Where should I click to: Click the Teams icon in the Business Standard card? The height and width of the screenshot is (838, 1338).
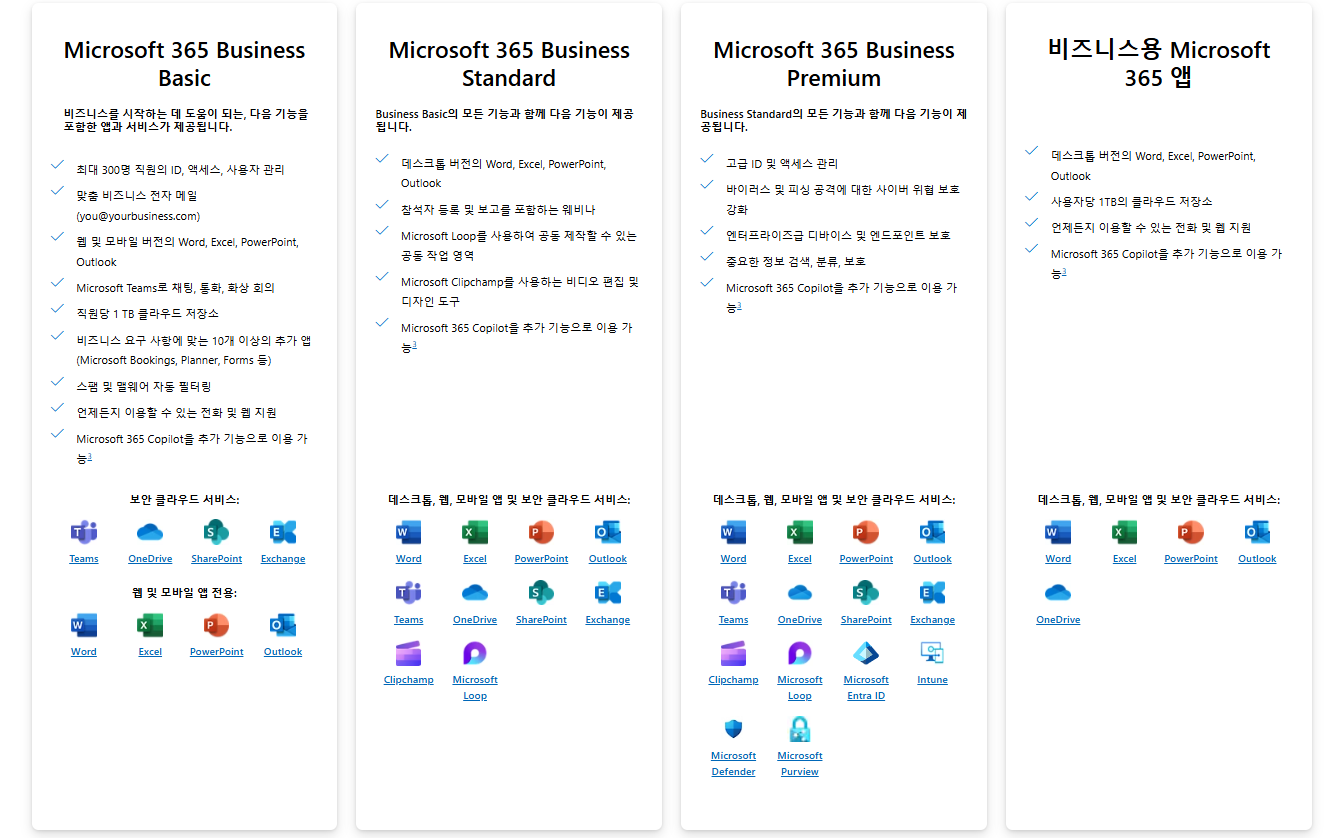(x=409, y=593)
